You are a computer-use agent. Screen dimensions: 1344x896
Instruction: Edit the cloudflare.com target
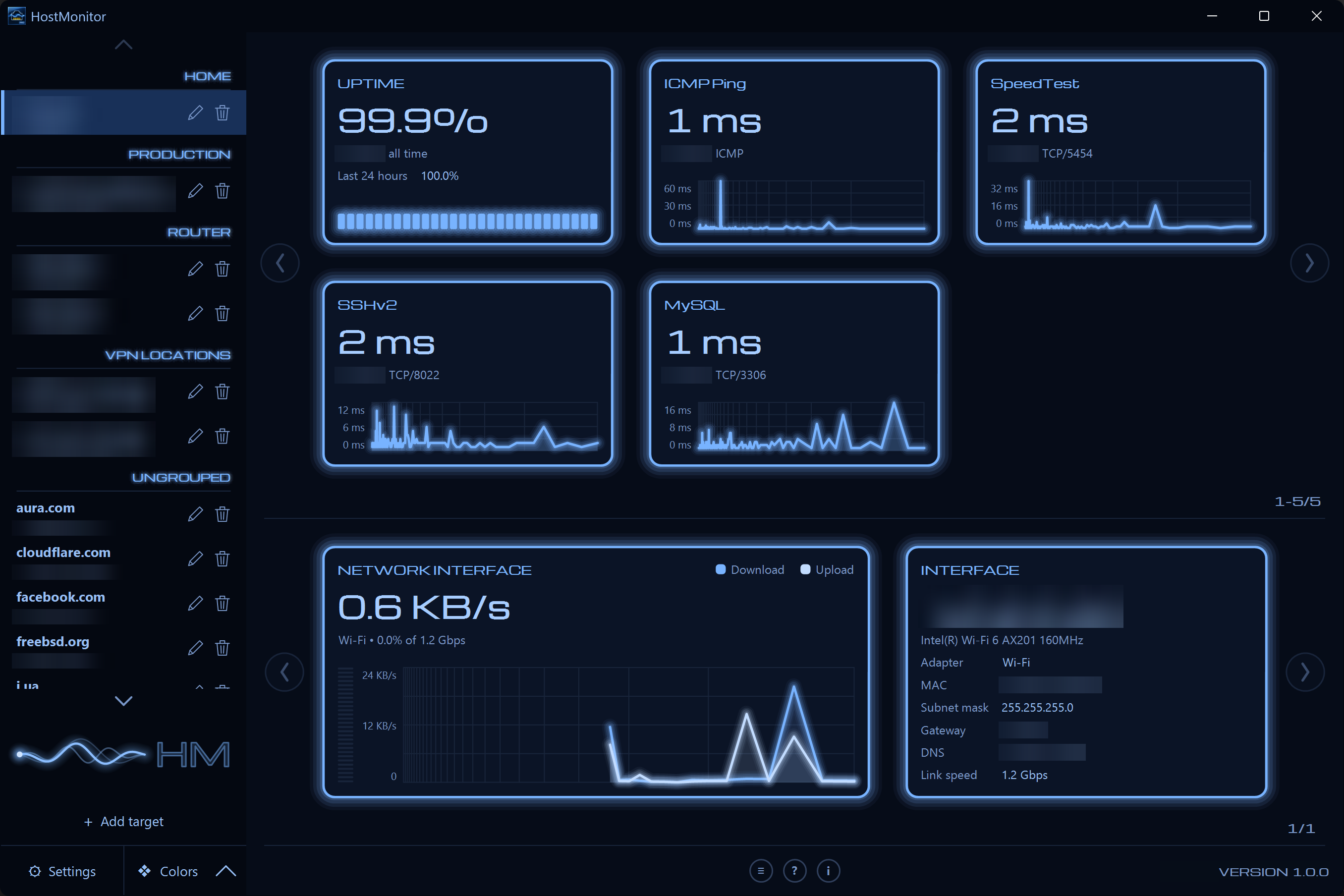195,559
